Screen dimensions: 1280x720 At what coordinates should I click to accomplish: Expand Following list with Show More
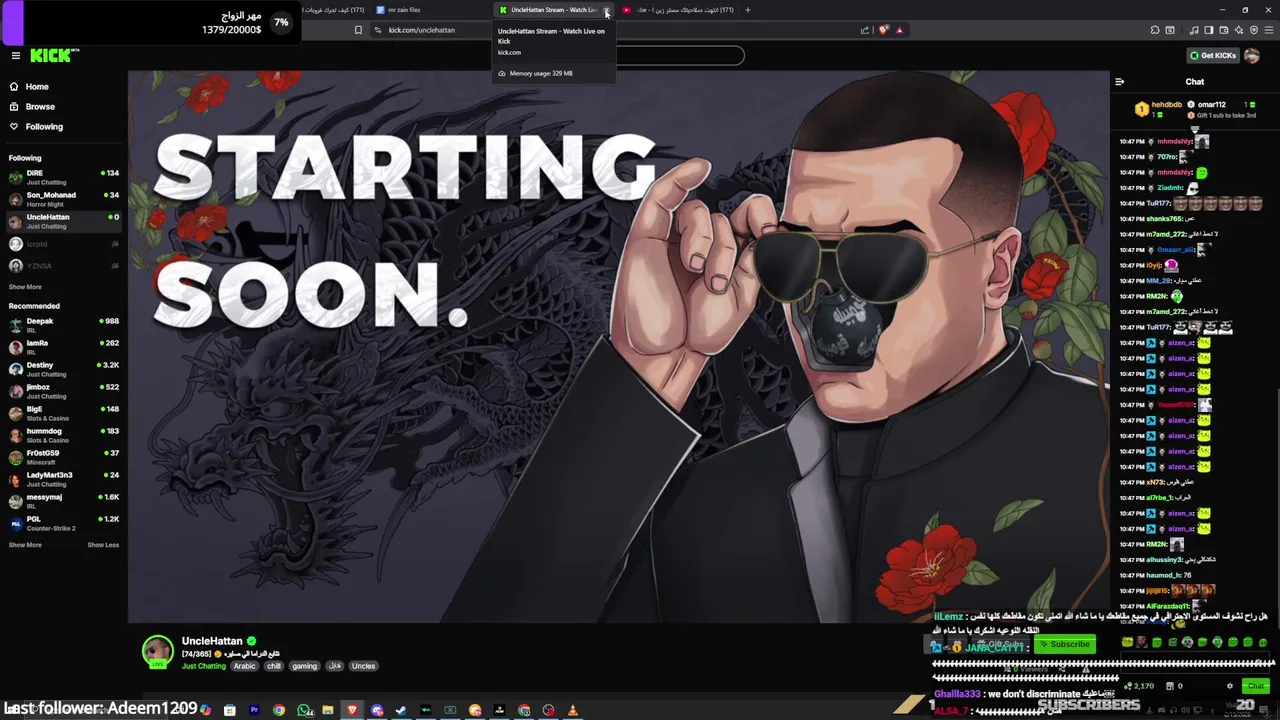tap(25, 287)
